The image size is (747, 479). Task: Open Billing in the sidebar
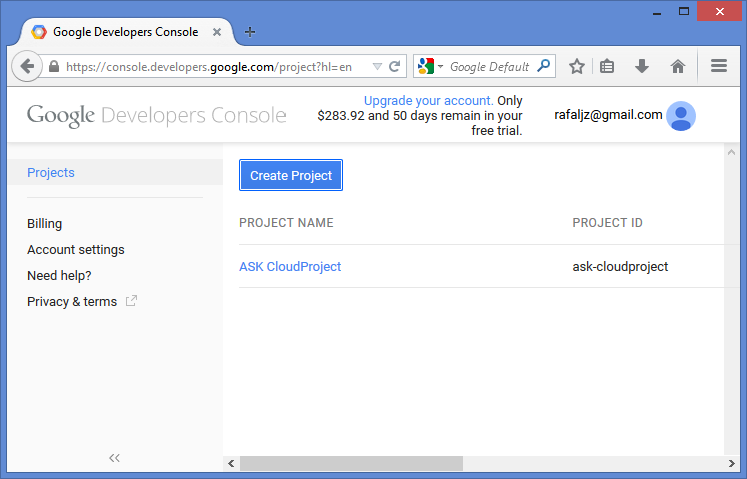click(44, 224)
